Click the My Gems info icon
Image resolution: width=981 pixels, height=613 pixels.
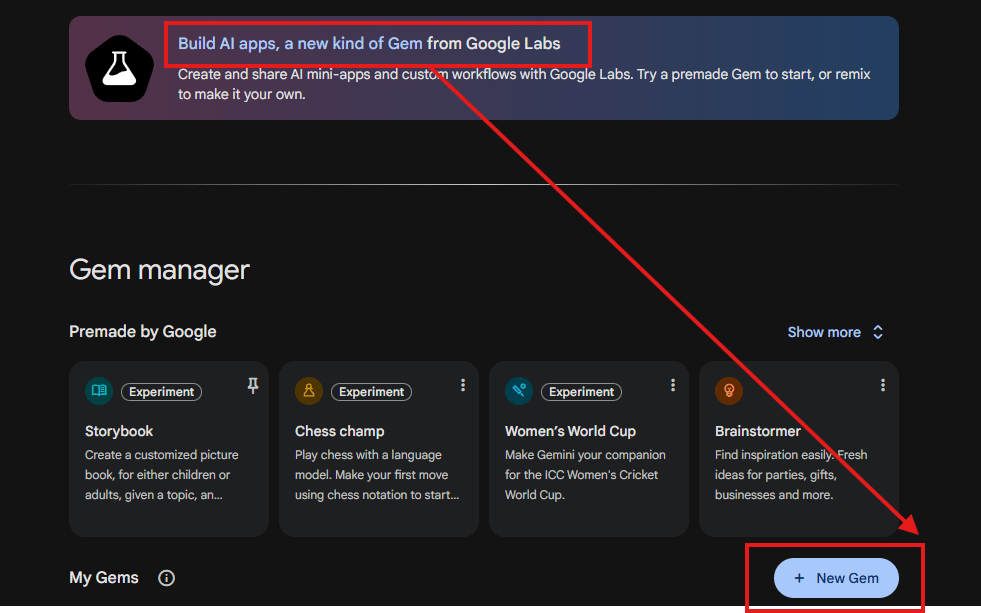coord(166,578)
